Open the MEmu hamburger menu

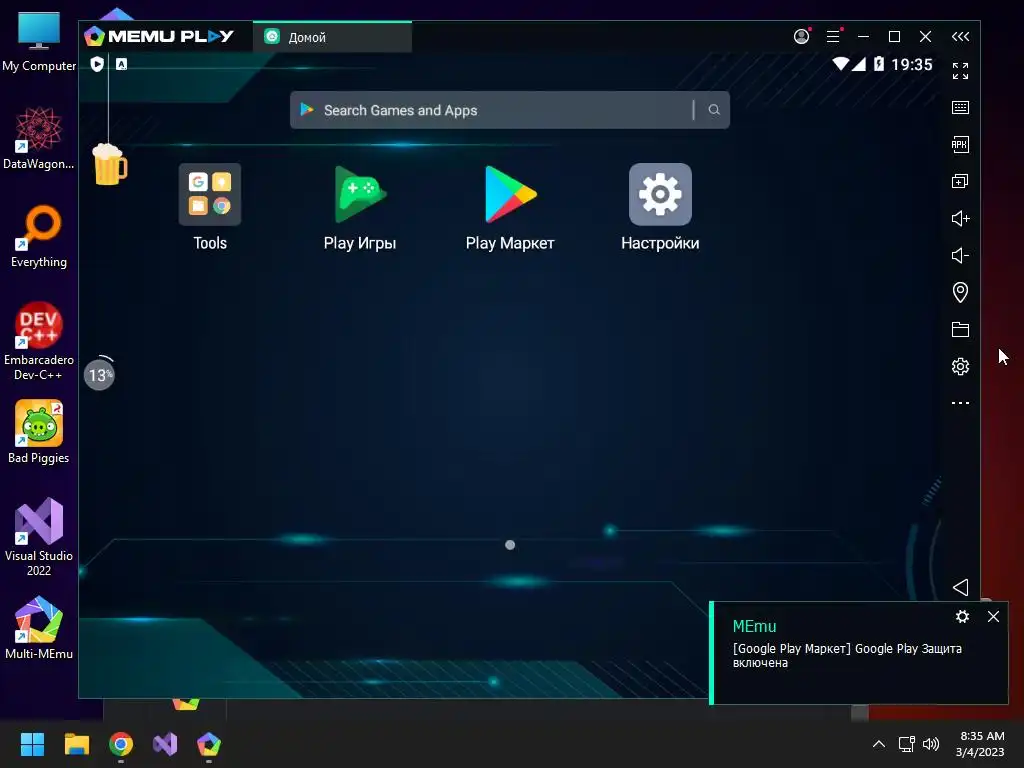point(833,36)
